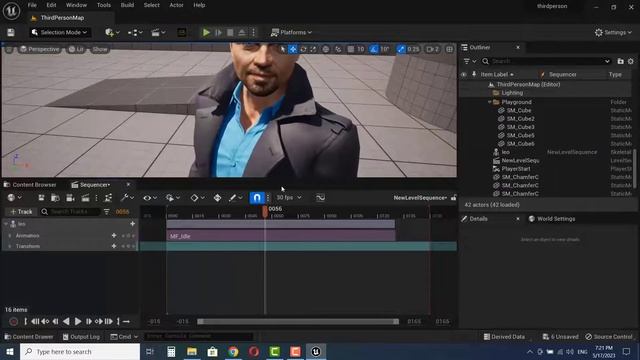Open the Platforms dropdown
640x360 pixels.
pos(291,32)
